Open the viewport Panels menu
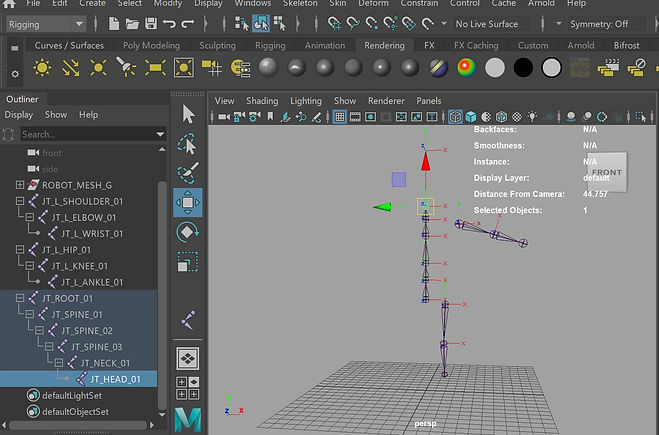659x435 pixels. pyautogui.click(x=429, y=101)
